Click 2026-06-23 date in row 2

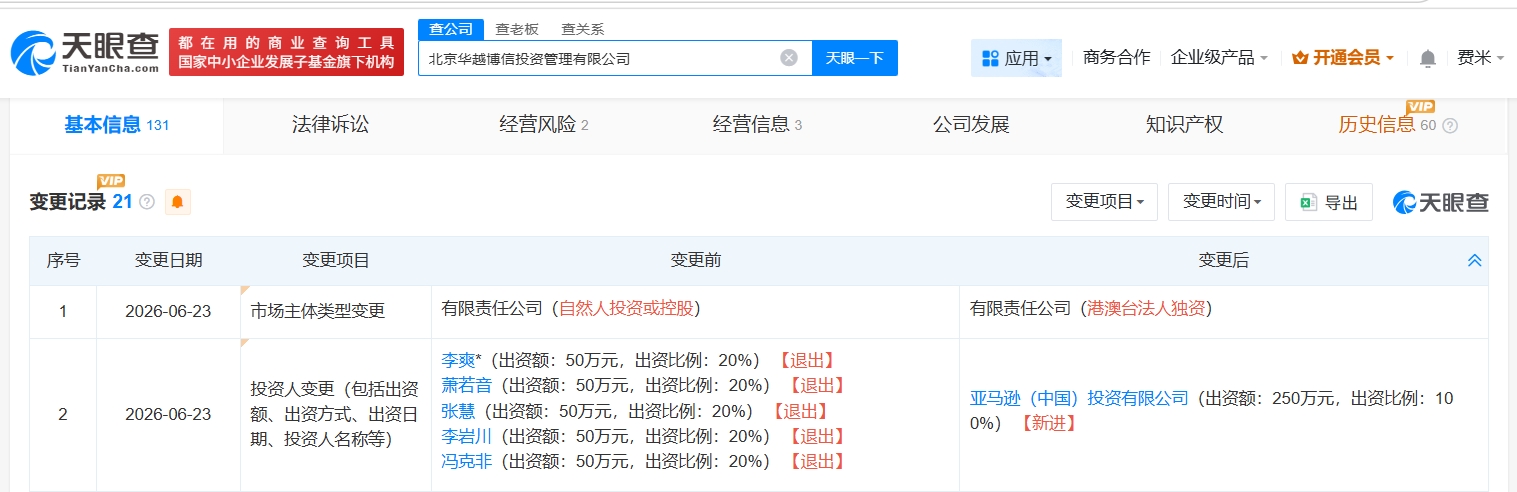tap(168, 414)
